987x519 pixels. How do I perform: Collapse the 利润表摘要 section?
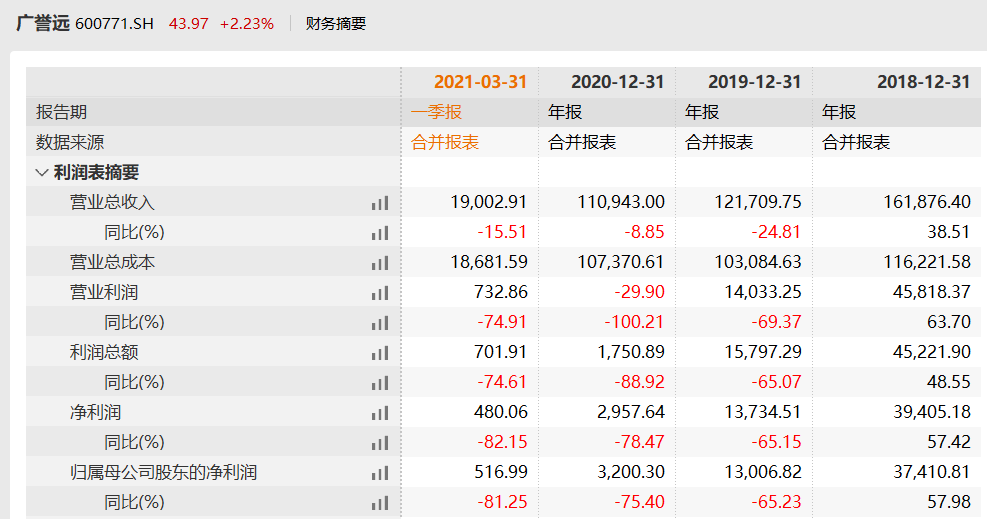42,172
